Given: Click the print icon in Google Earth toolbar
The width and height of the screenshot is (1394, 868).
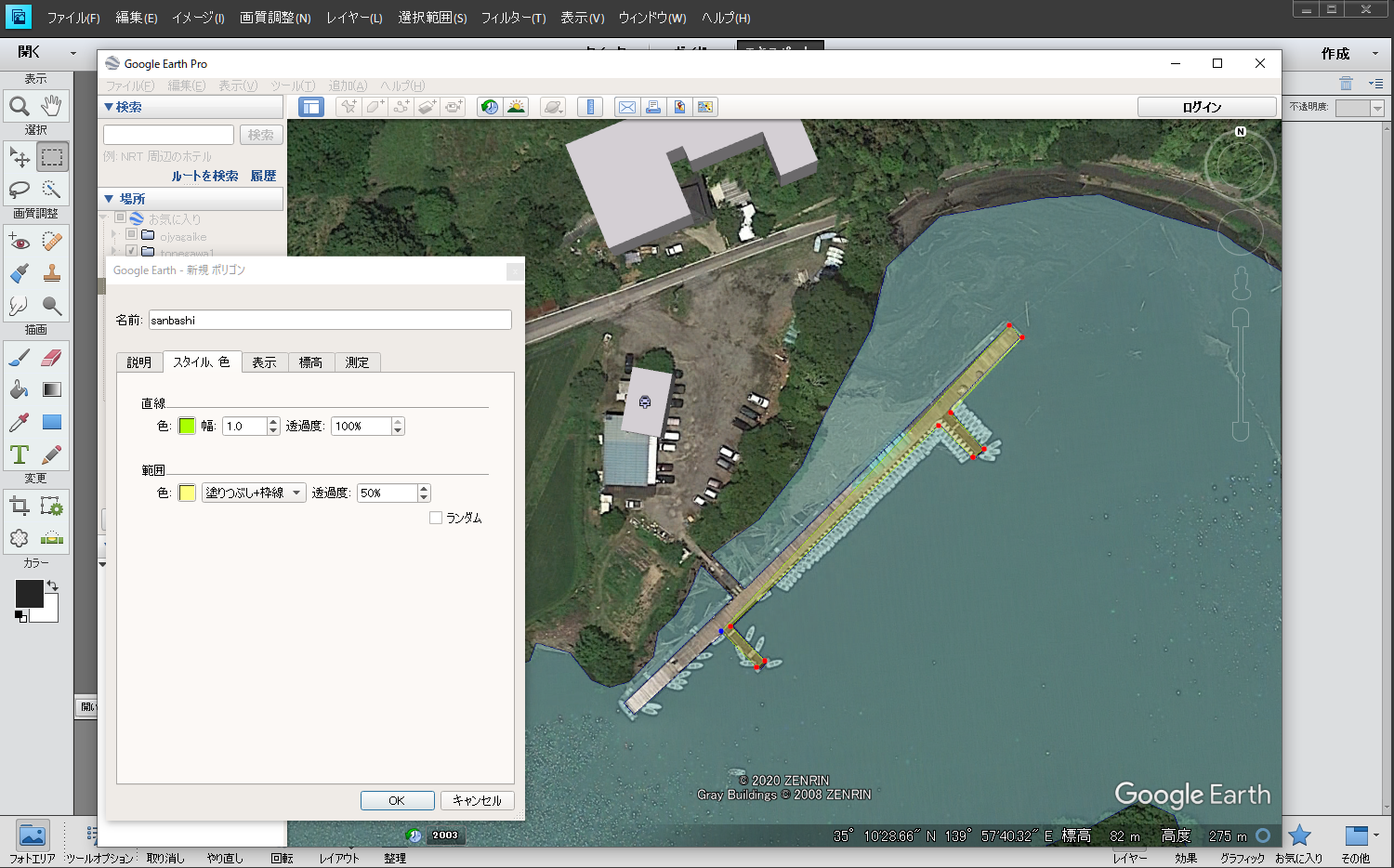Looking at the screenshot, I should (x=653, y=107).
